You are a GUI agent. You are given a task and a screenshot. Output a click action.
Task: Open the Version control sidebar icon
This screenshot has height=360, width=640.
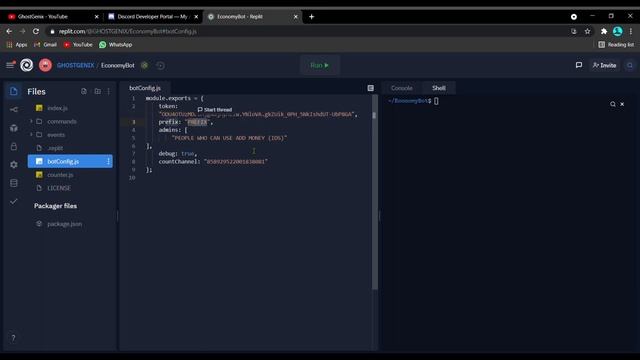point(13,109)
